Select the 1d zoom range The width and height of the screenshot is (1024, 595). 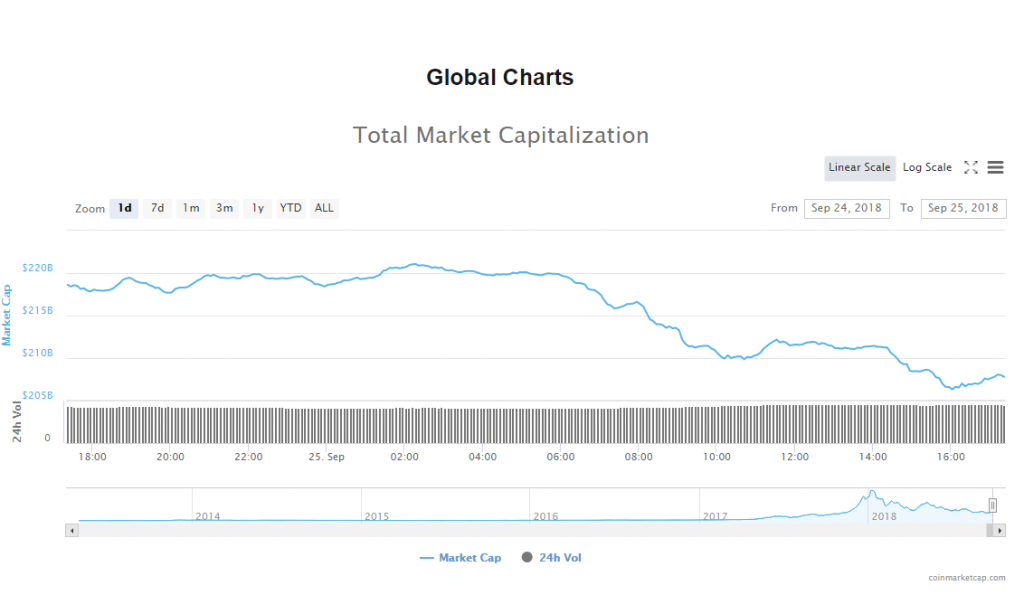click(124, 208)
